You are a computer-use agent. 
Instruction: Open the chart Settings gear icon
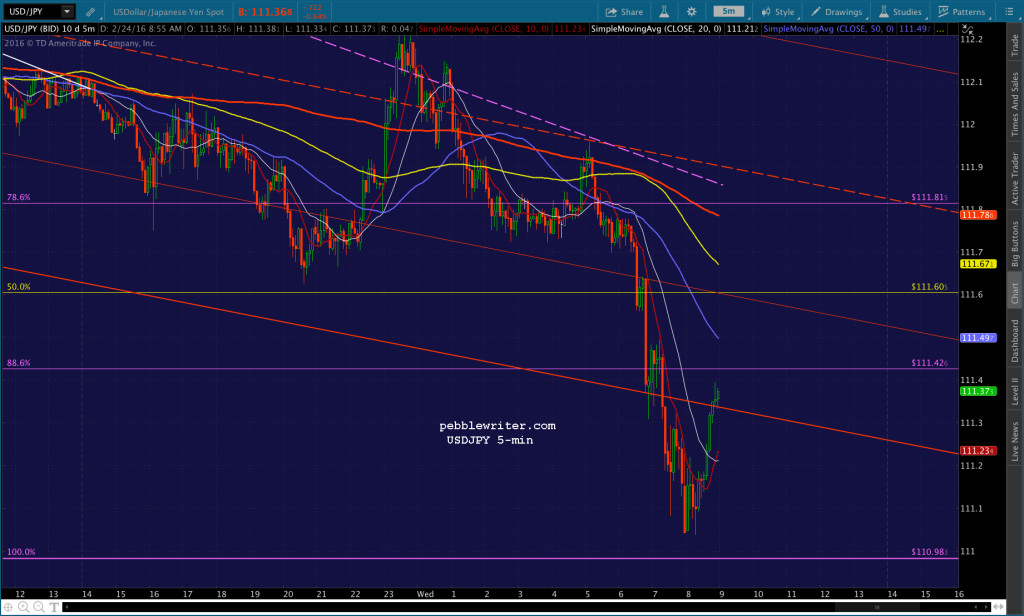(x=690, y=11)
